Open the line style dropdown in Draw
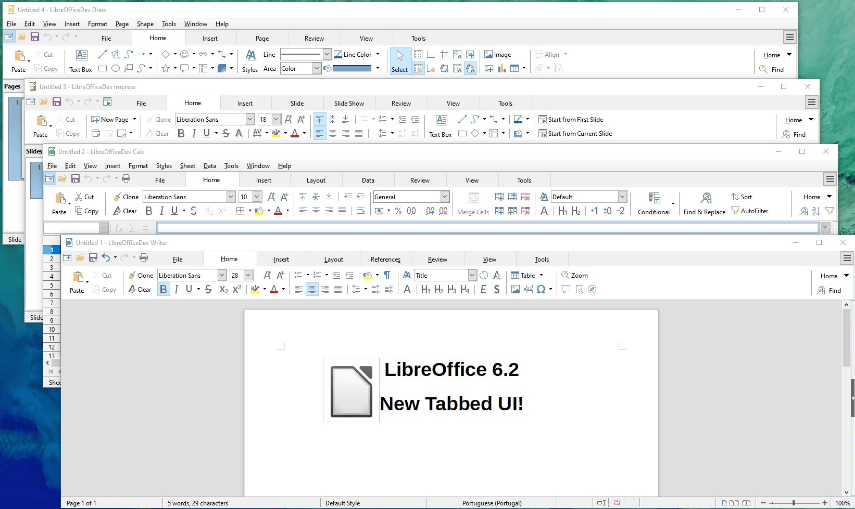Viewport: 855px width, 509px height. click(x=327, y=54)
